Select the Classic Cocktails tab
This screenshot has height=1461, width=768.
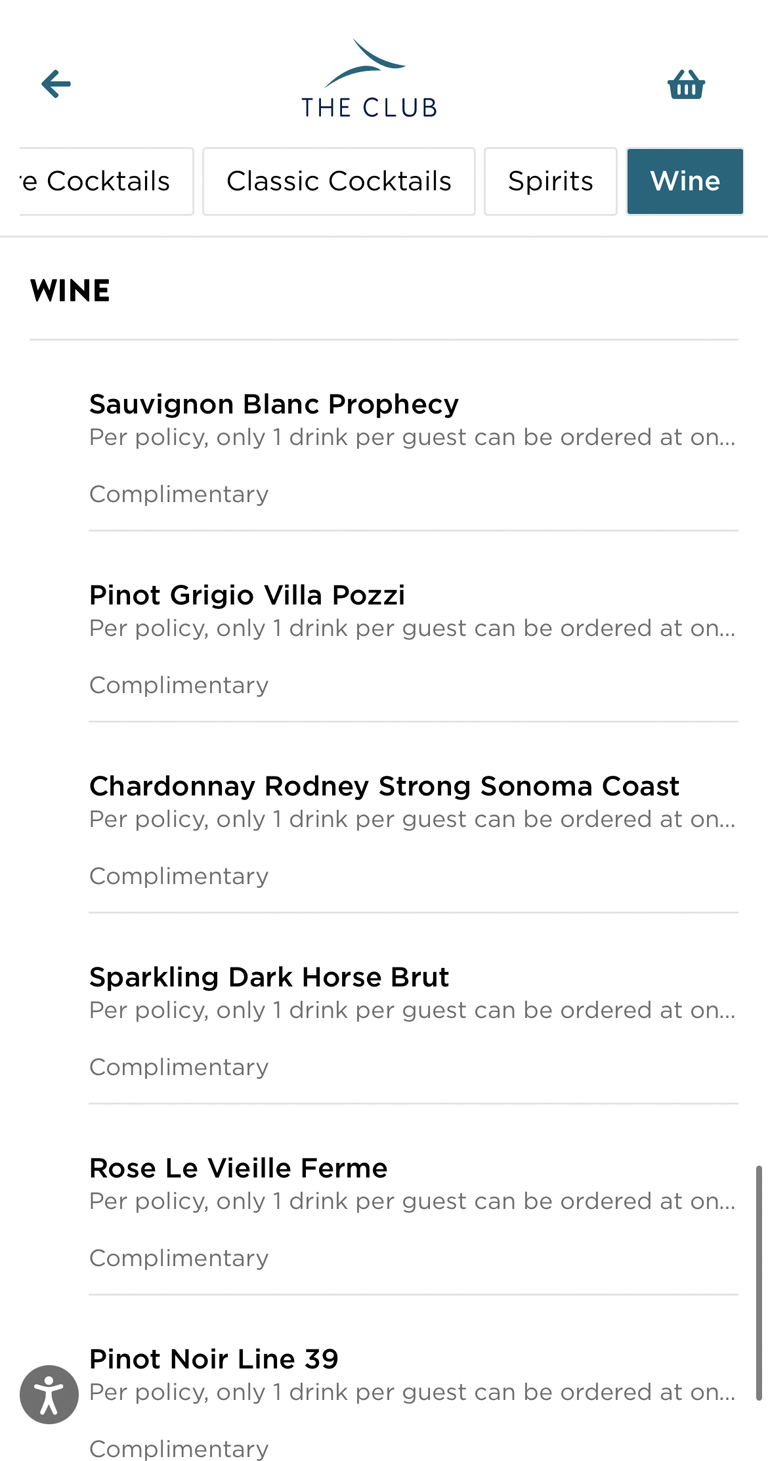339,181
